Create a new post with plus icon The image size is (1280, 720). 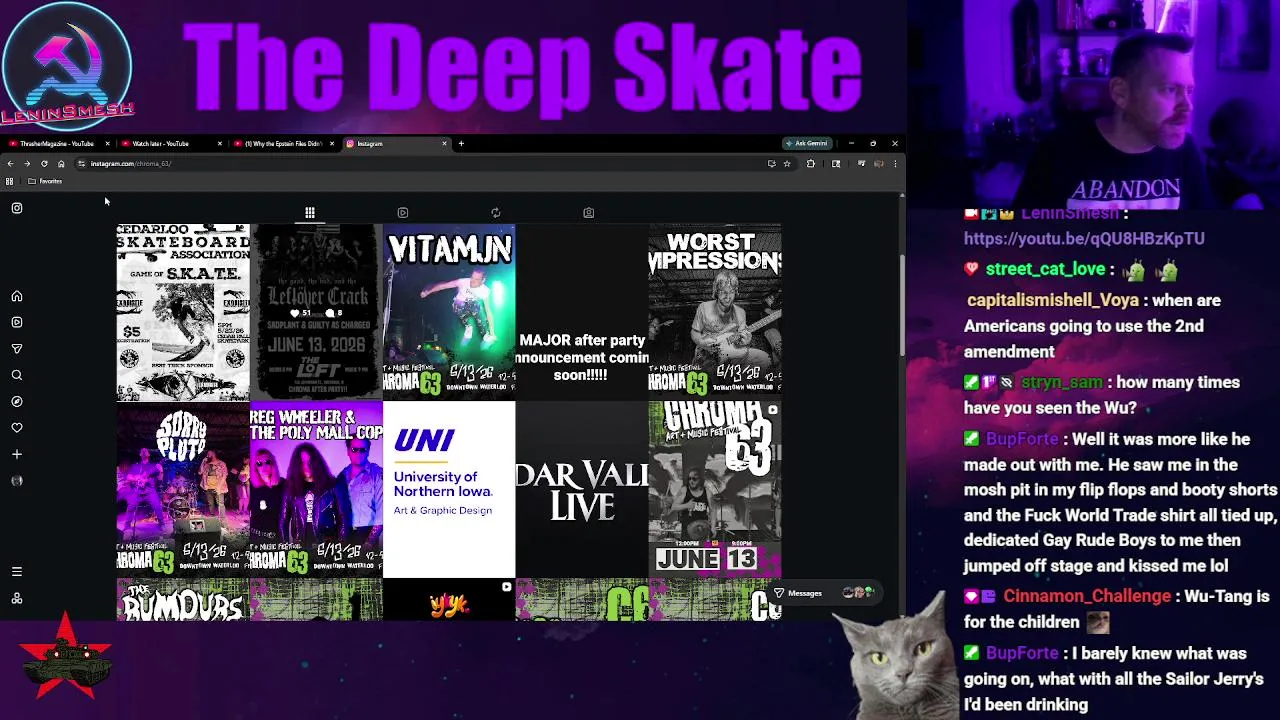pyautogui.click(x=17, y=454)
